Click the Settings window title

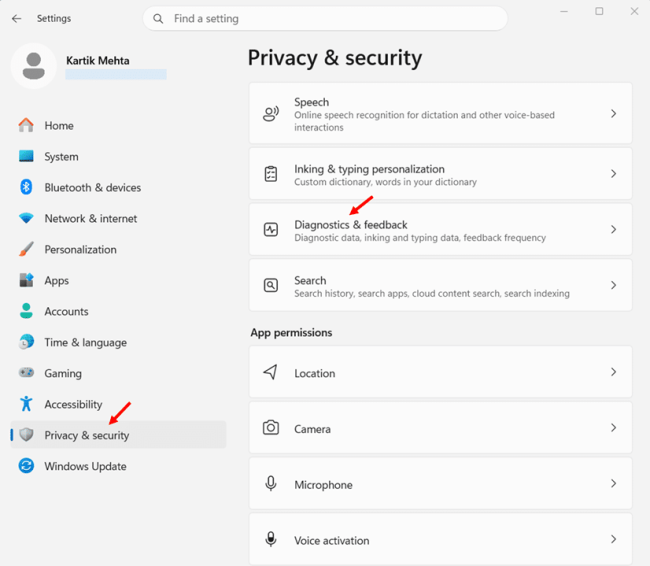pos(54,19)
